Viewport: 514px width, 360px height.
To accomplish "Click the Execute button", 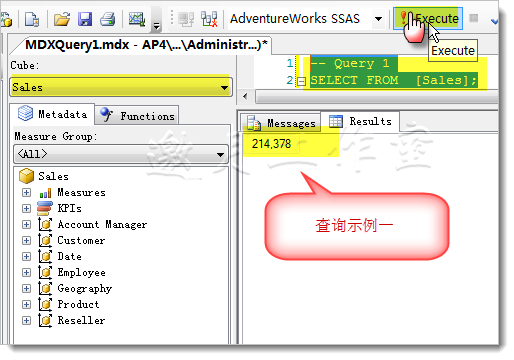I will 428,18.
